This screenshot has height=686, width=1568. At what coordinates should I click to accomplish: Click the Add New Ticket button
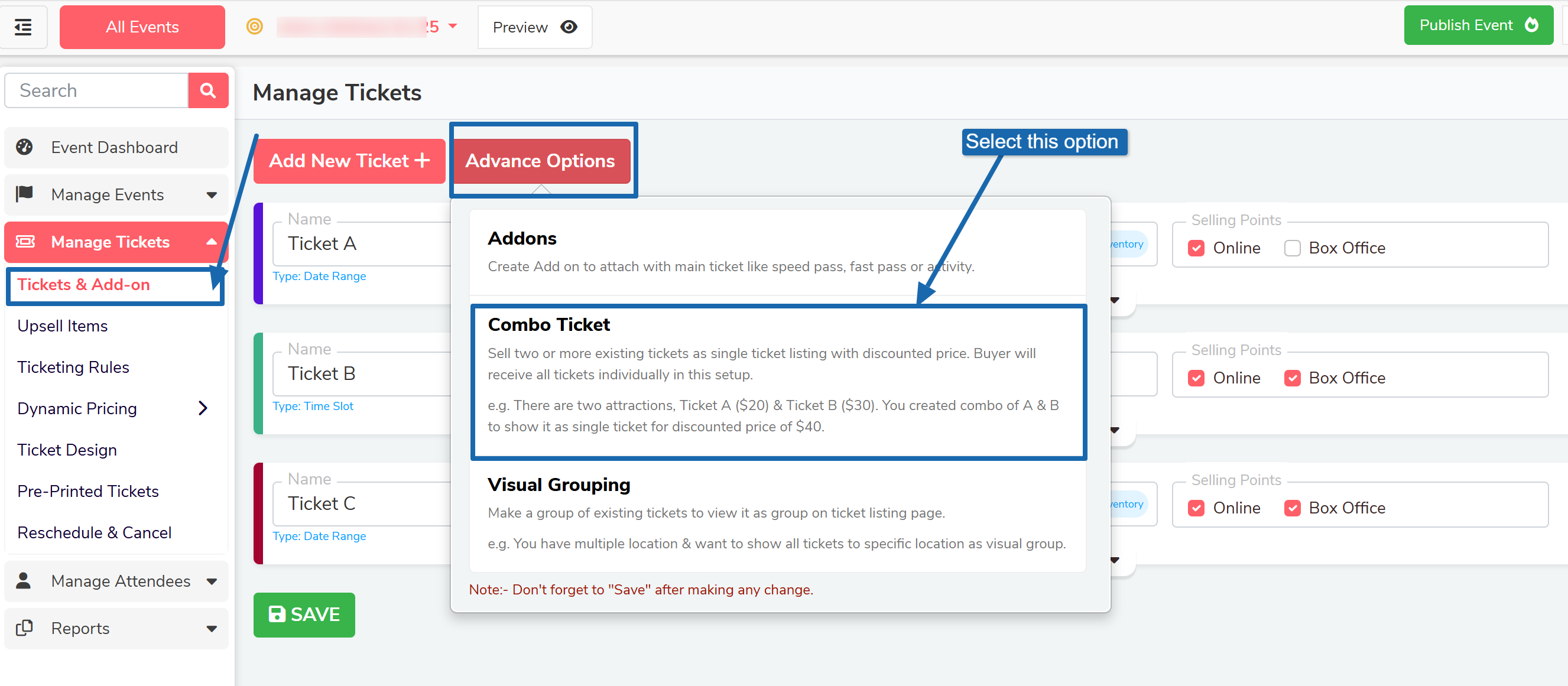tap(349, 161)
